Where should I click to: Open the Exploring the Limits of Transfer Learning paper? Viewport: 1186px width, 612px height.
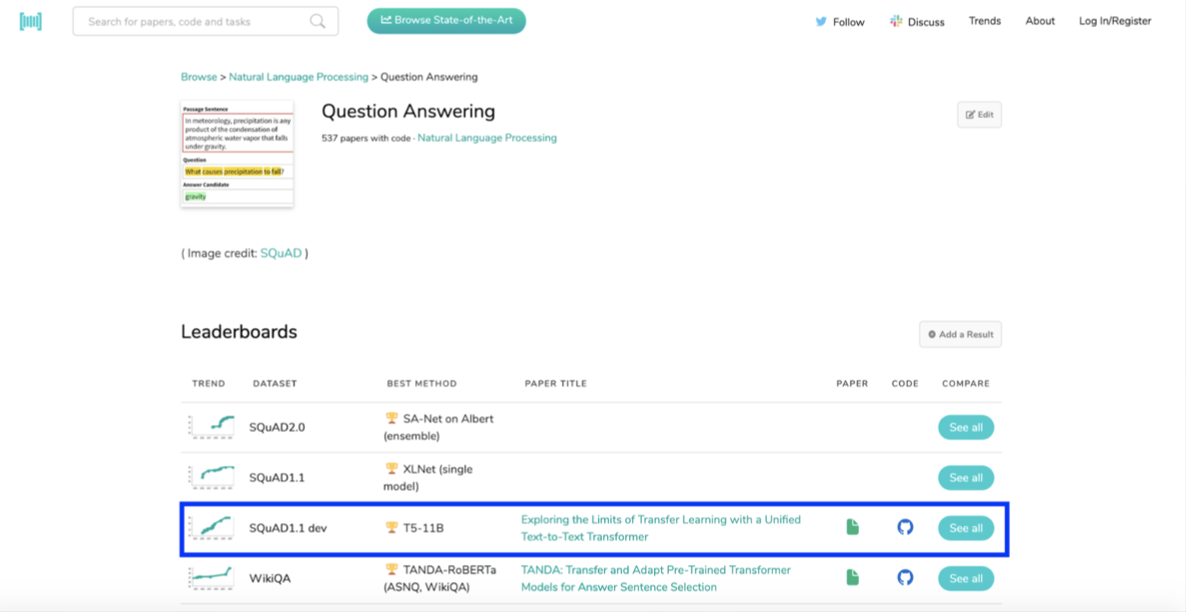tap(661, 528)
